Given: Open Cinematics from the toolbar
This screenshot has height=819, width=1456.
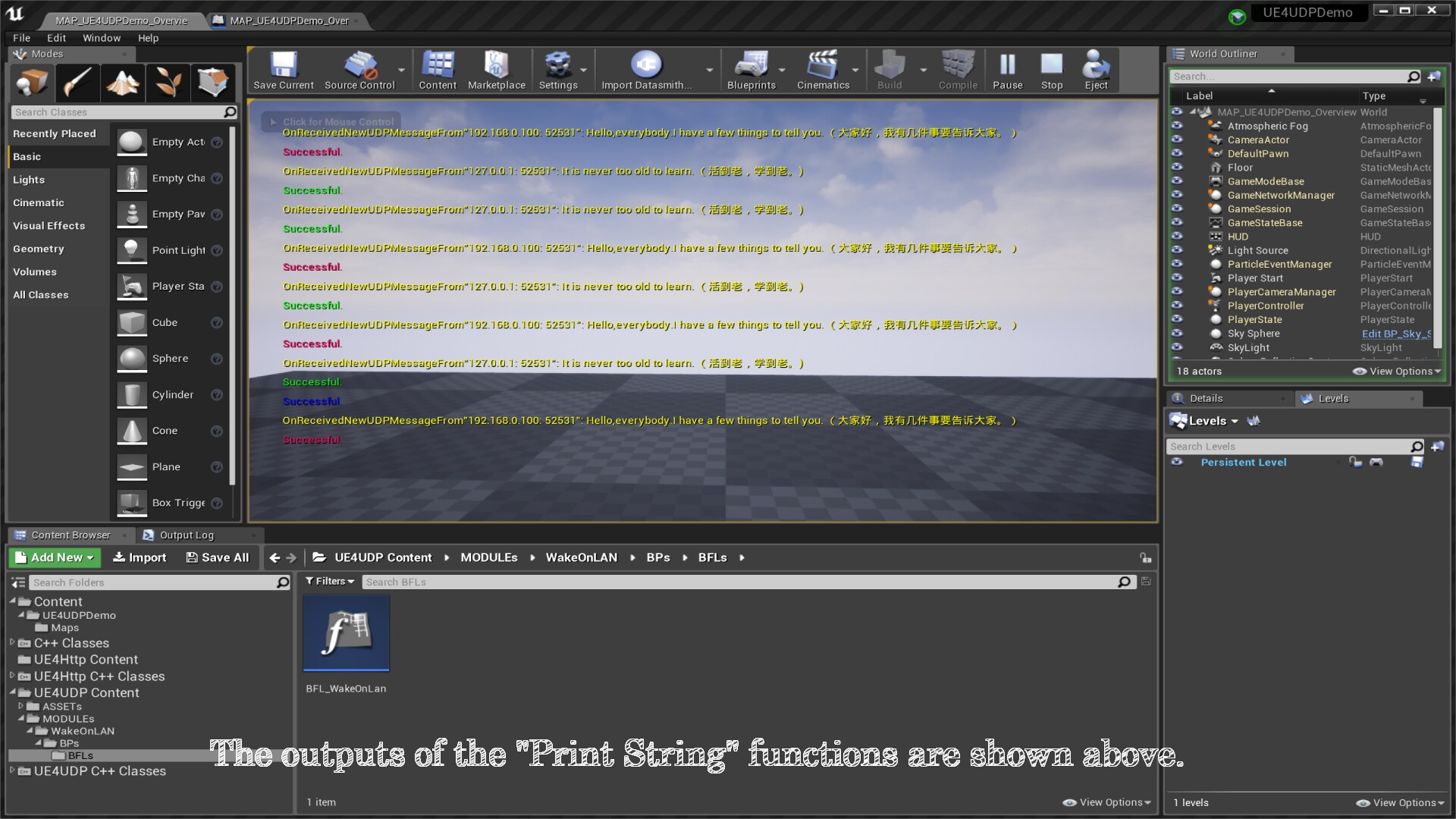Looking at the screenshot, I should point(822,70).
